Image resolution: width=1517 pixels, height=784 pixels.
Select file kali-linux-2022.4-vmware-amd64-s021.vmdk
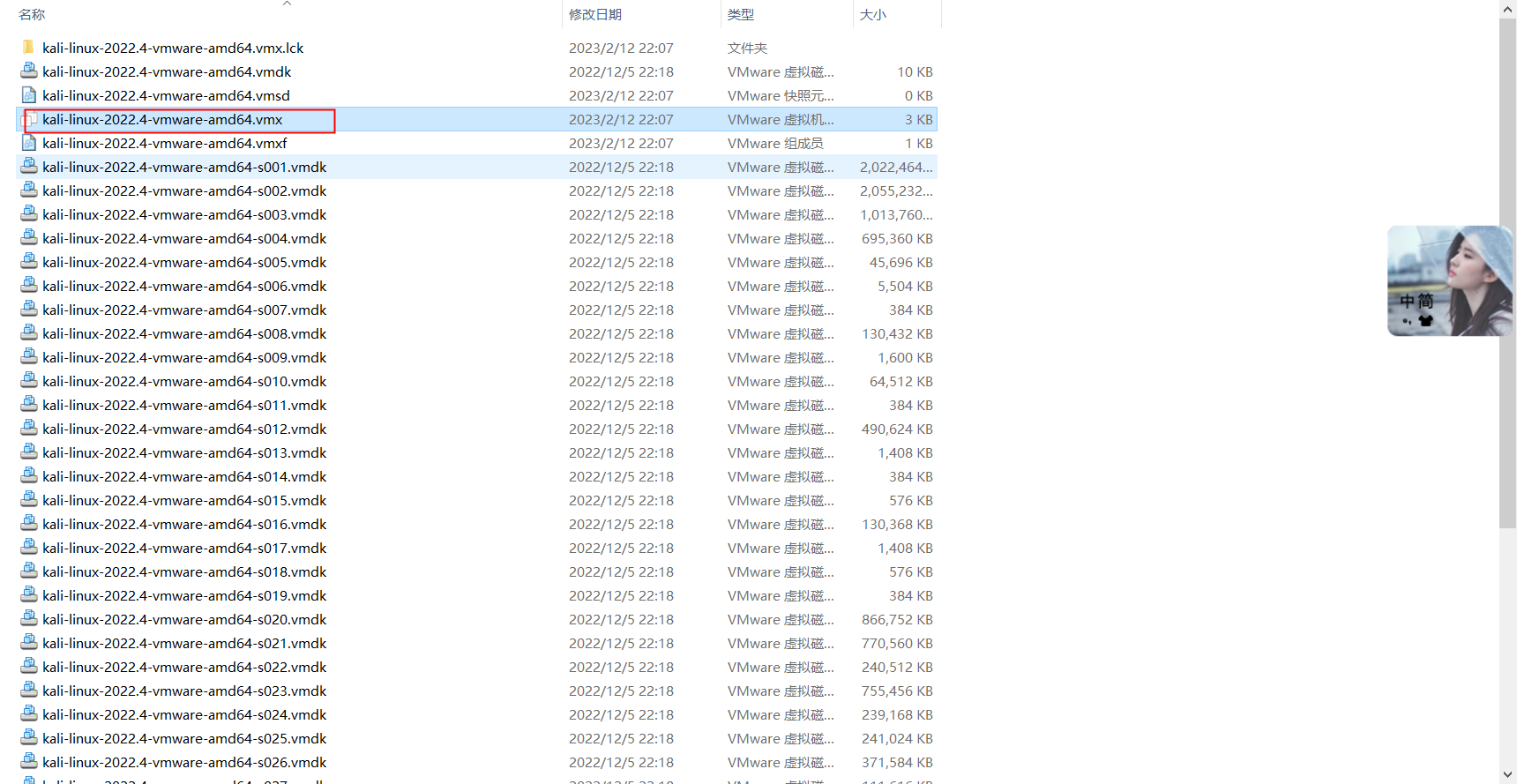pyautogui.click(x=184, y=643)
